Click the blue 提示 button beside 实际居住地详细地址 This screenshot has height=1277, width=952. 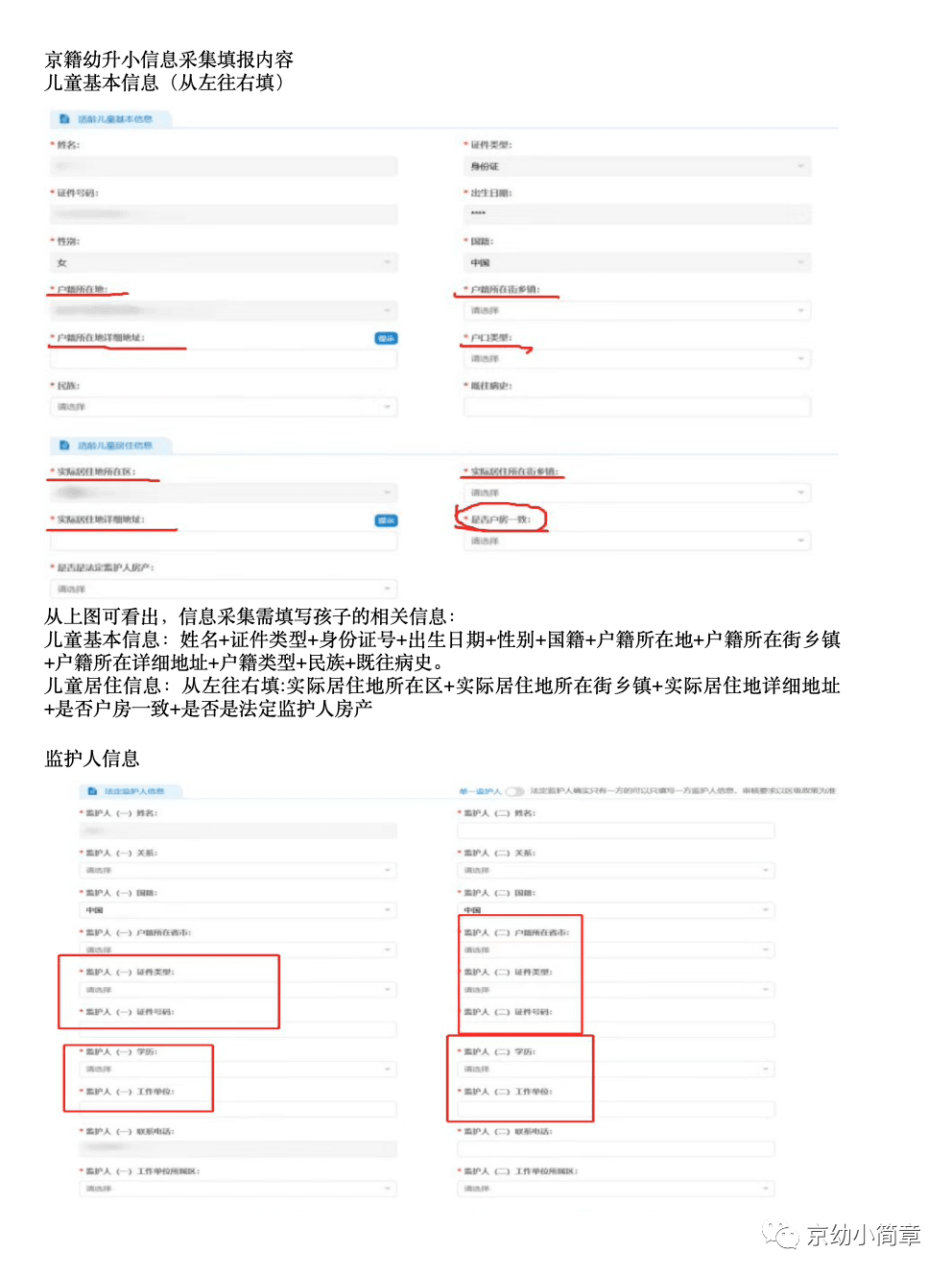click(386, 520)
